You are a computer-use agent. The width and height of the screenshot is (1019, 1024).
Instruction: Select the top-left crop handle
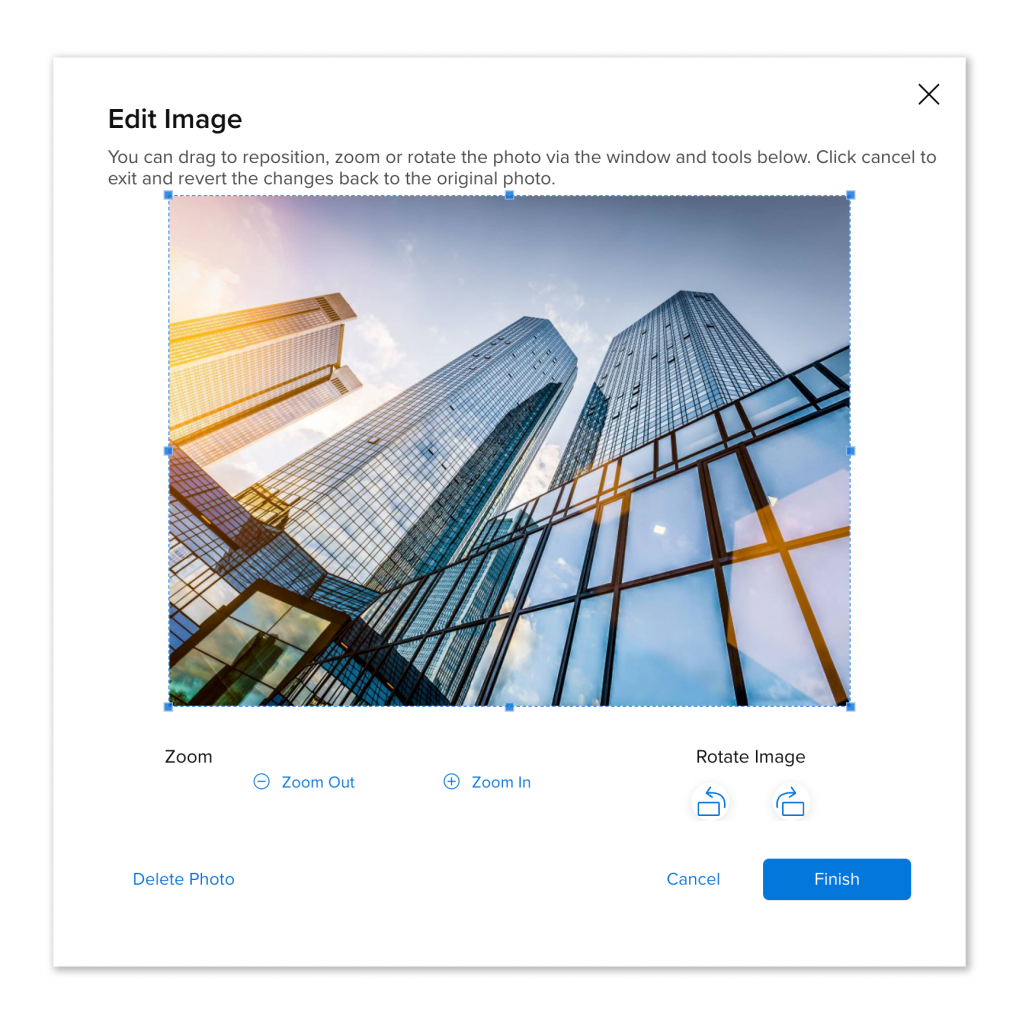pos(168,196)
